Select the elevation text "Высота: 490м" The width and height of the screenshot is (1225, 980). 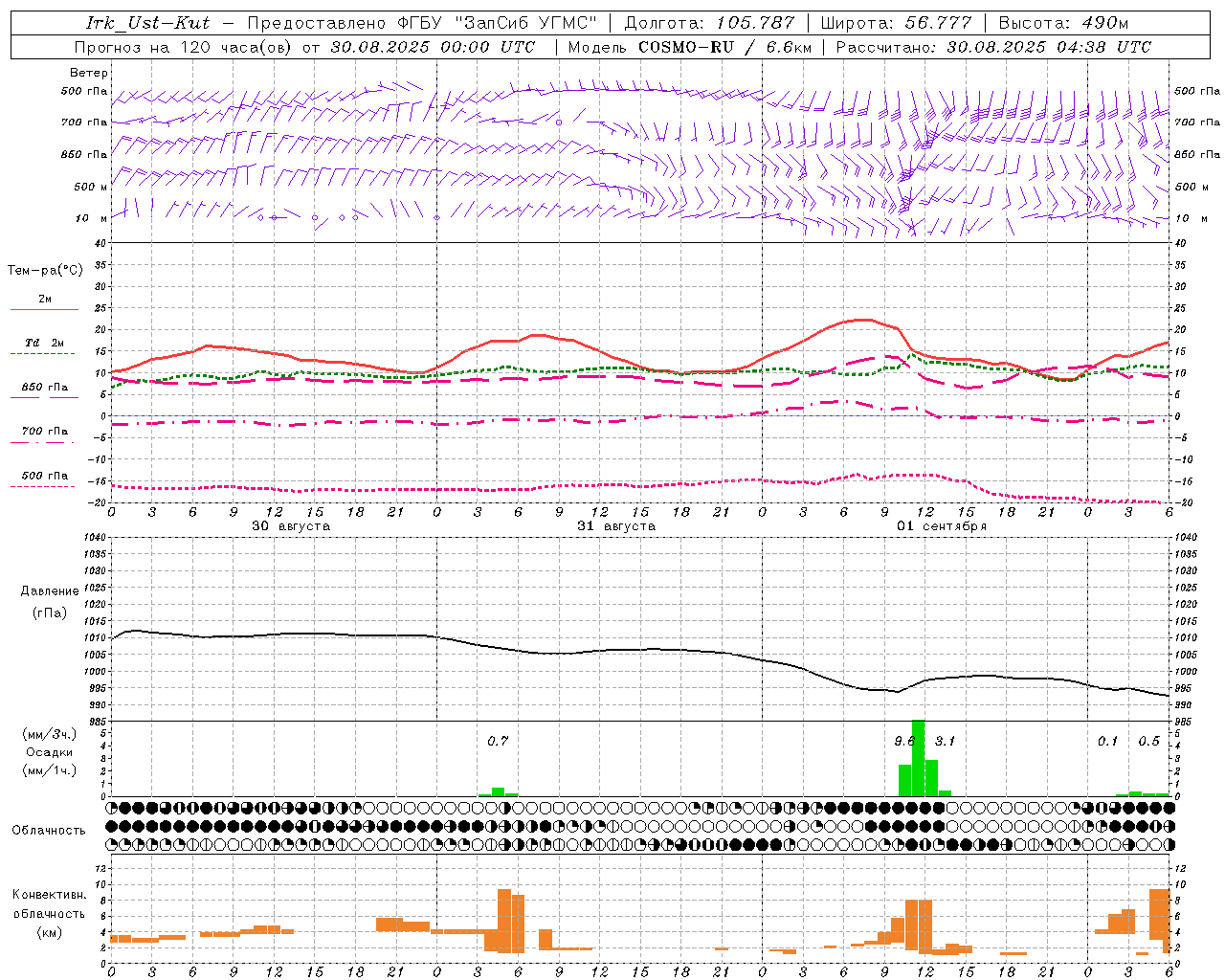tap(1063, 23)
